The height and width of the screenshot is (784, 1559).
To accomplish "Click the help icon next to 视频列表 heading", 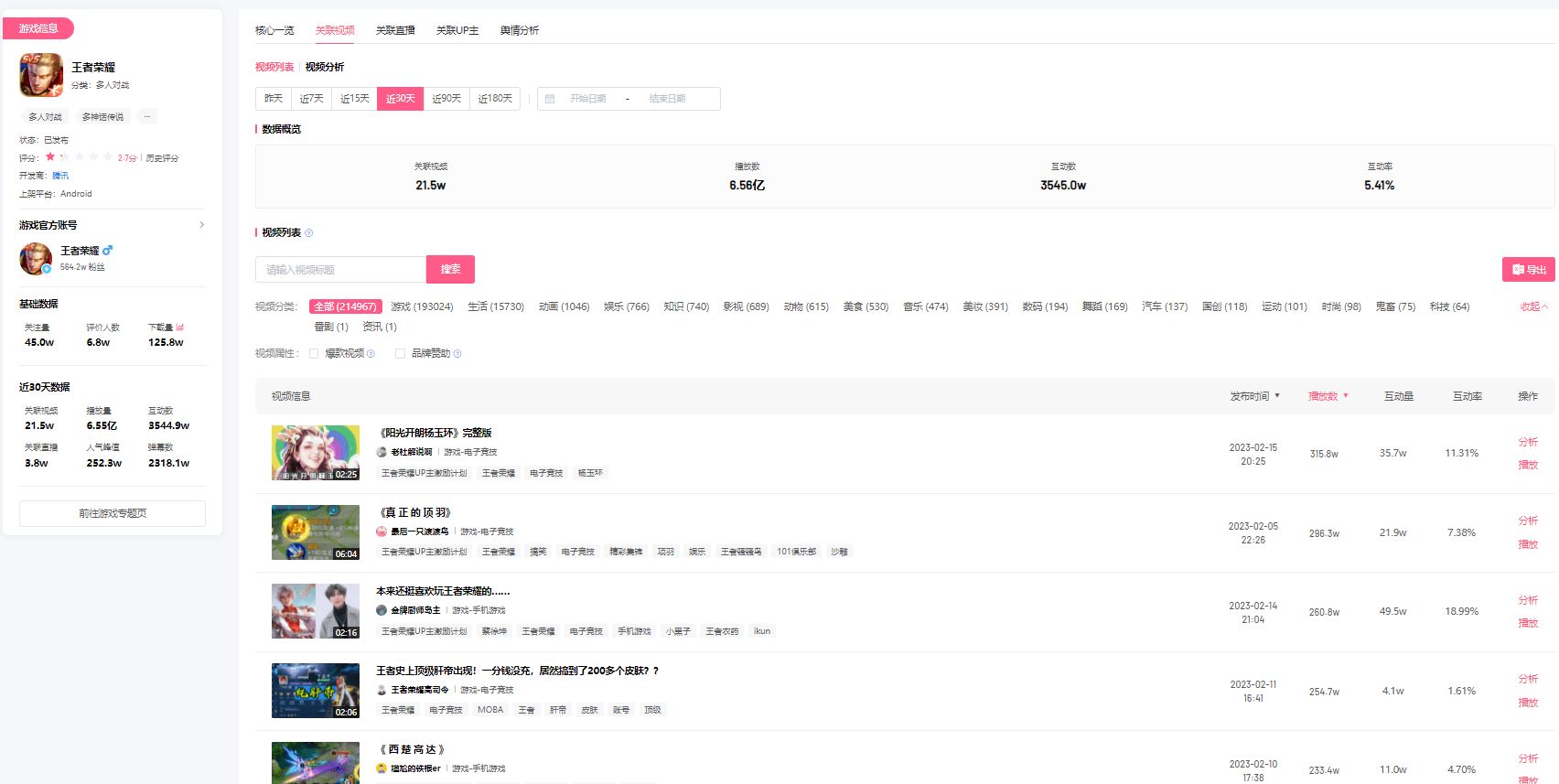I will (x=309, y=233).
